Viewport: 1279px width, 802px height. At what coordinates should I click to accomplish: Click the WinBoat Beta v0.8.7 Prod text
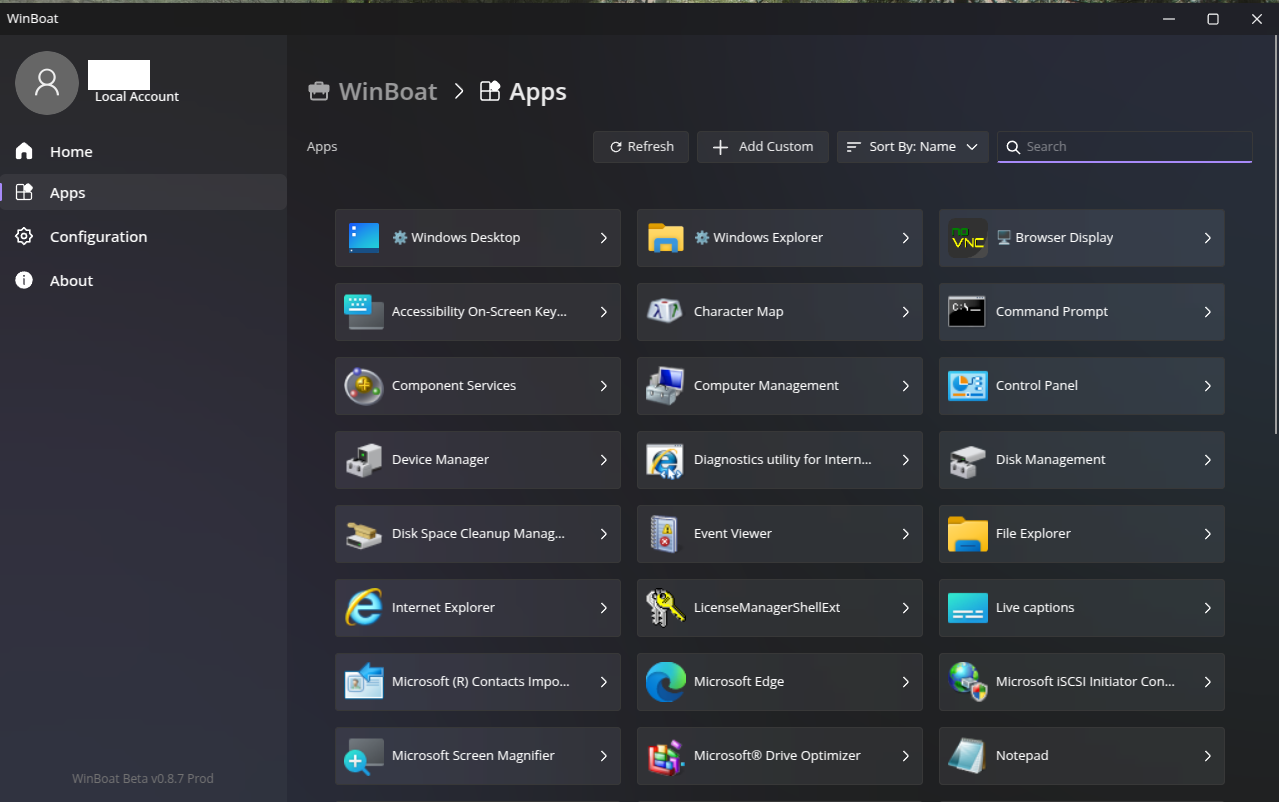click(143, 779)
